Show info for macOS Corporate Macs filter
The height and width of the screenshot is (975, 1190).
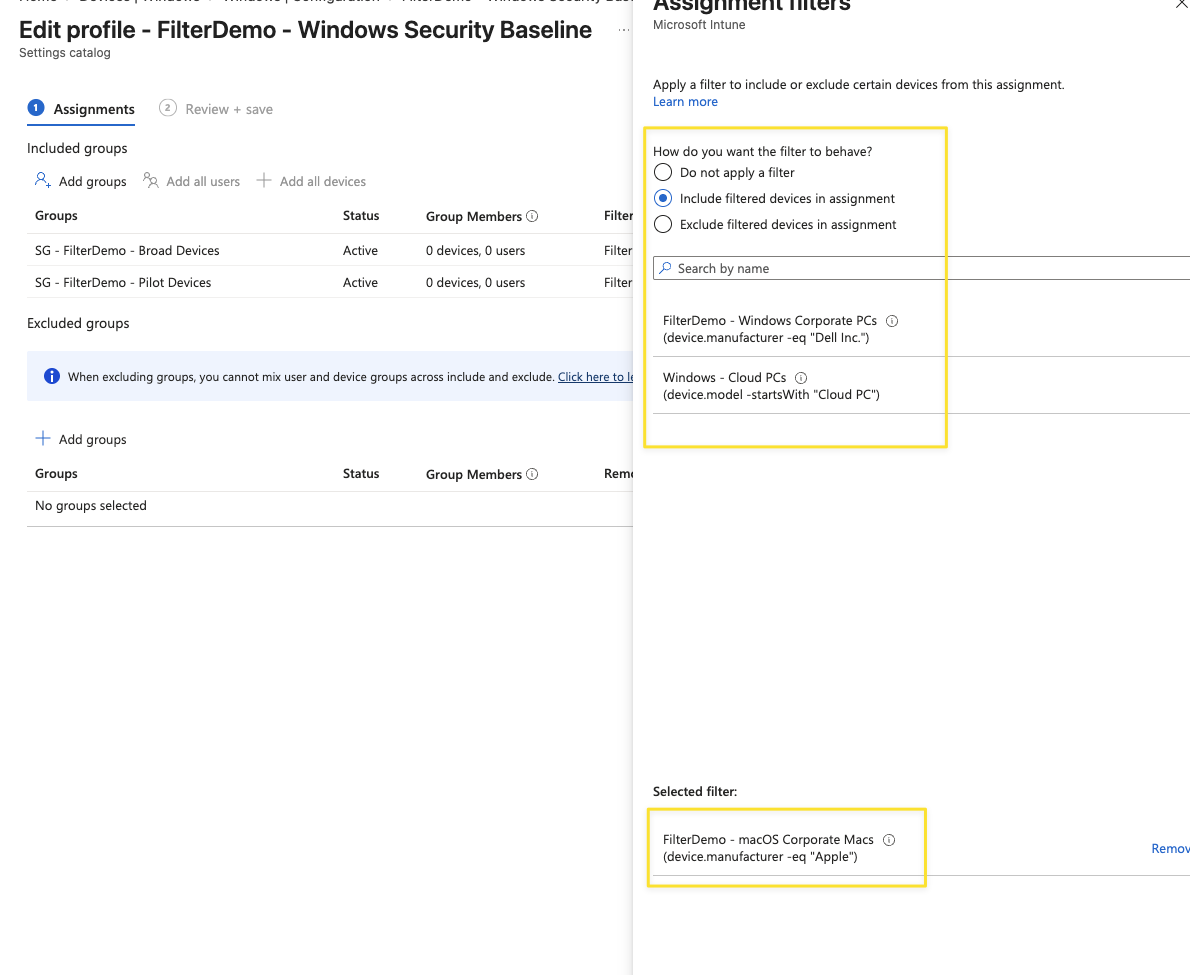pos(889,840)
